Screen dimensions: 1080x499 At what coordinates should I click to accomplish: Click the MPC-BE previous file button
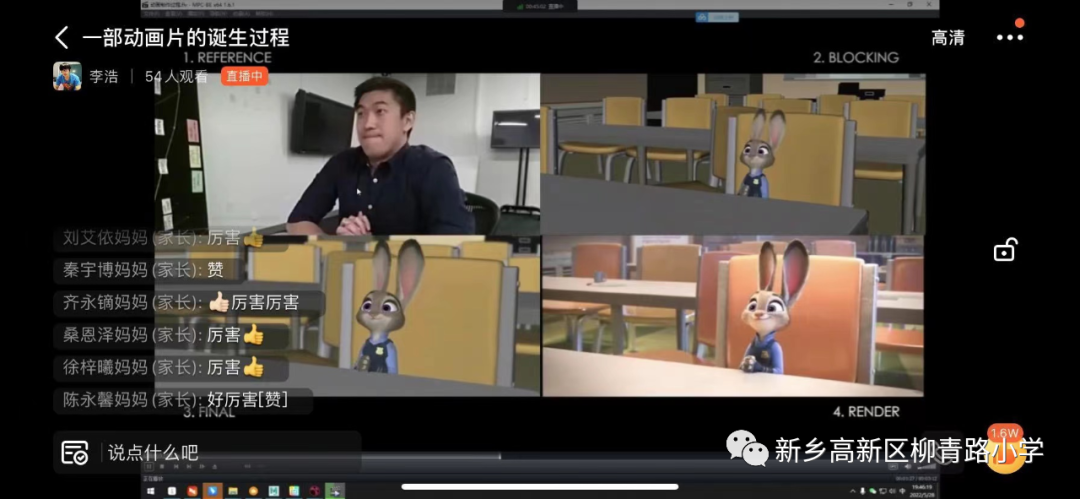pyautogui.click(x=176, y=467)
